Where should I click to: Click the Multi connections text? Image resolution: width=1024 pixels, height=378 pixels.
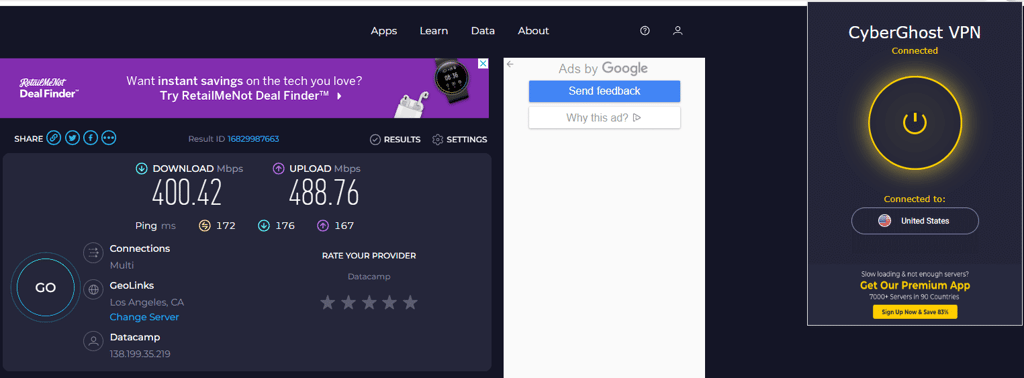122,265
